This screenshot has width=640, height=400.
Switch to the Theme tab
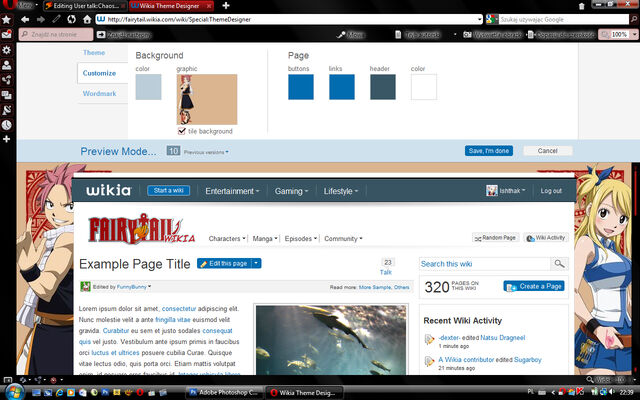pos(94,53)
